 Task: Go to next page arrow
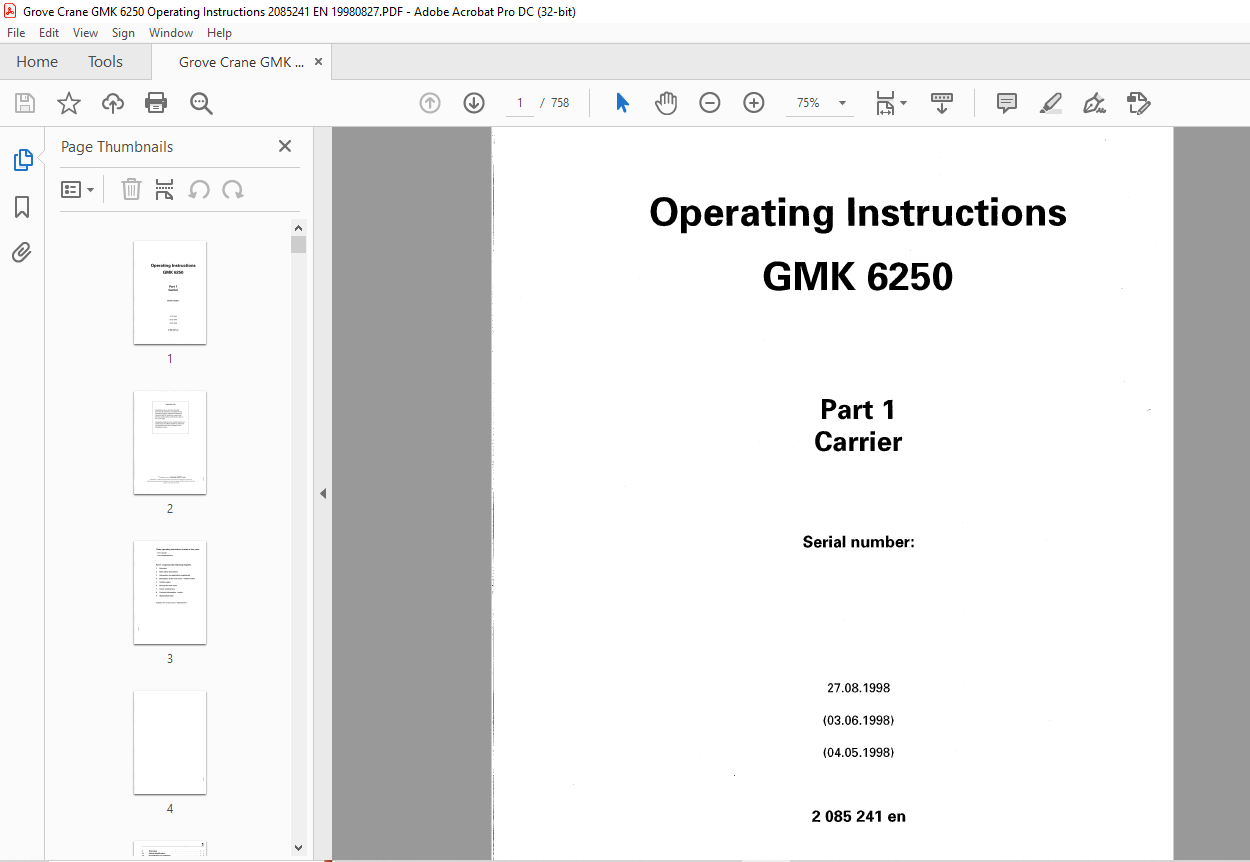tap(474, 103)
